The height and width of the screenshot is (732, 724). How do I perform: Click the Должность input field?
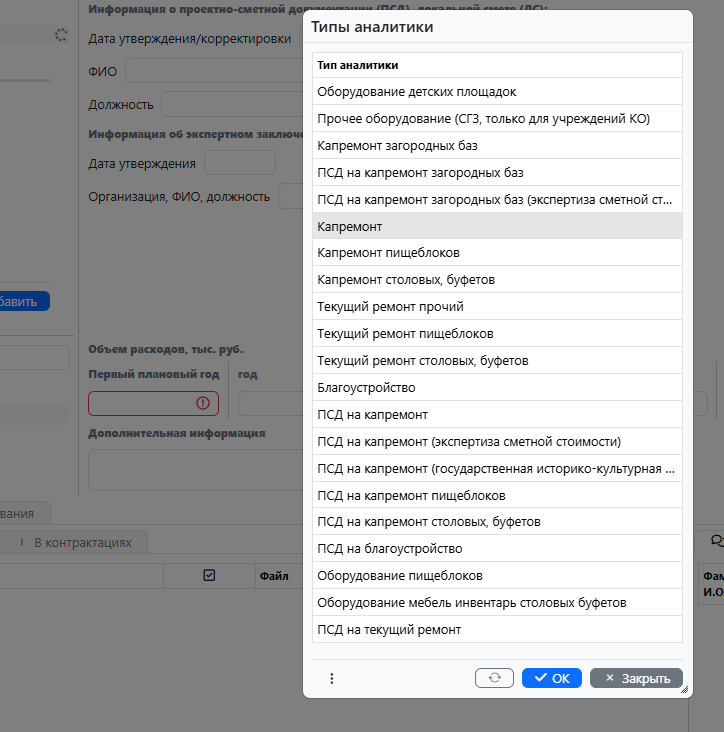pos(230,105)
